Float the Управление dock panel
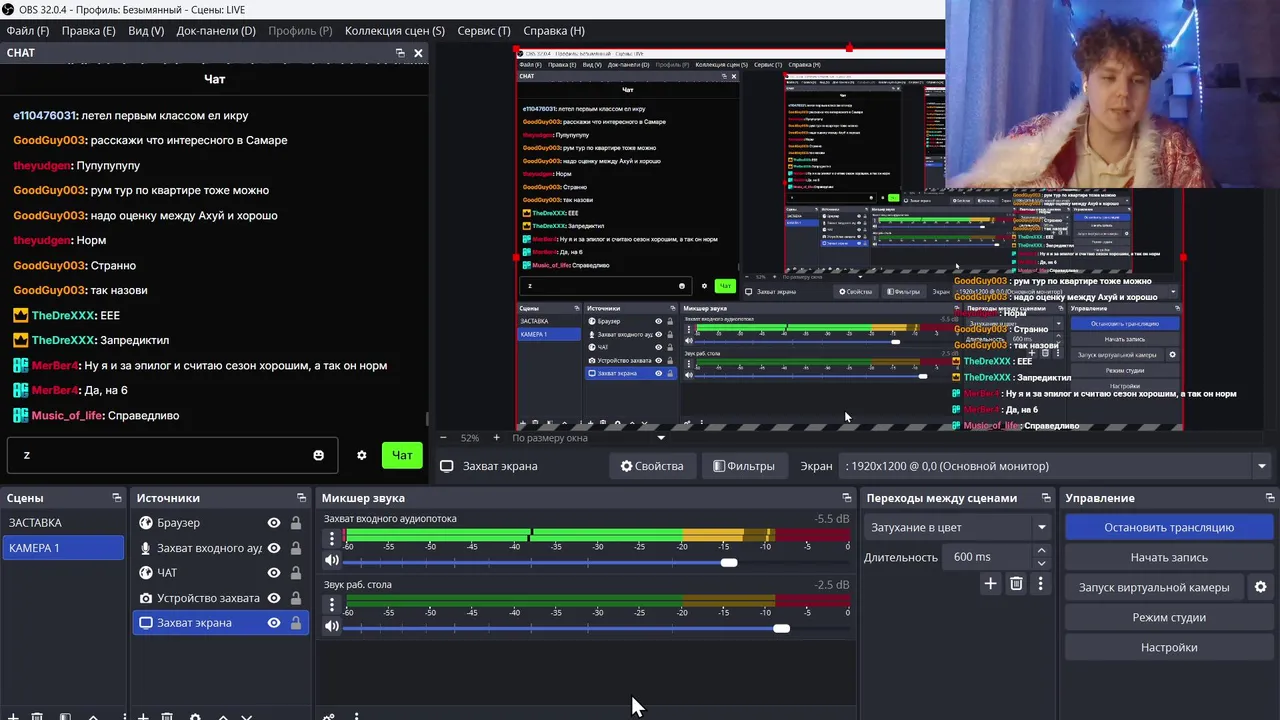Viewport: 1280px width, 720px height. [x=1271, y=498]
